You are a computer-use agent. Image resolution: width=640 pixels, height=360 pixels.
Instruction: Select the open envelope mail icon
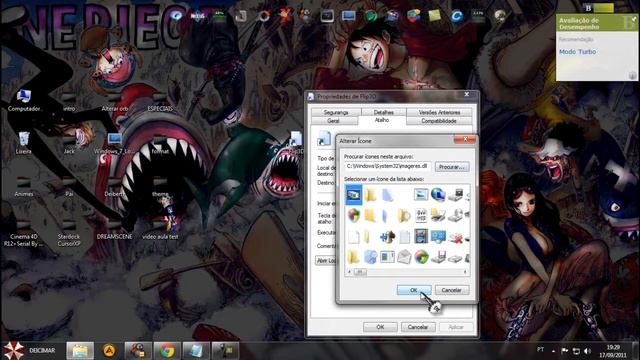pyautogui.click(x=404, y=257)
